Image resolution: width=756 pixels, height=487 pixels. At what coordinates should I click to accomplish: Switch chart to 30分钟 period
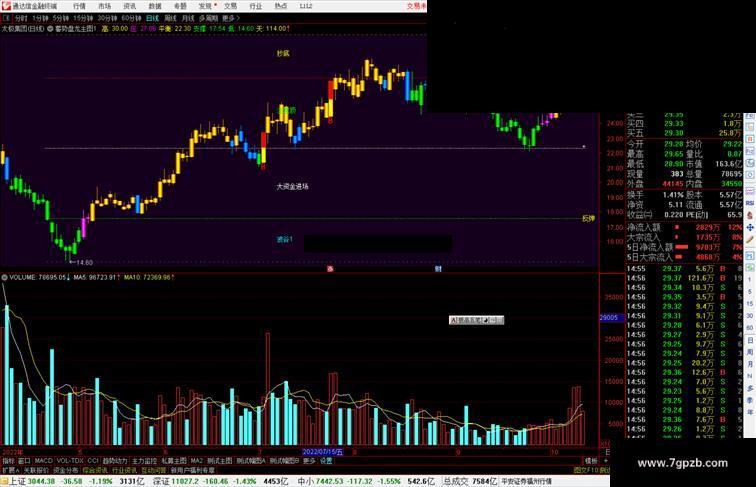pyautogui.click(x=107, y=18)
